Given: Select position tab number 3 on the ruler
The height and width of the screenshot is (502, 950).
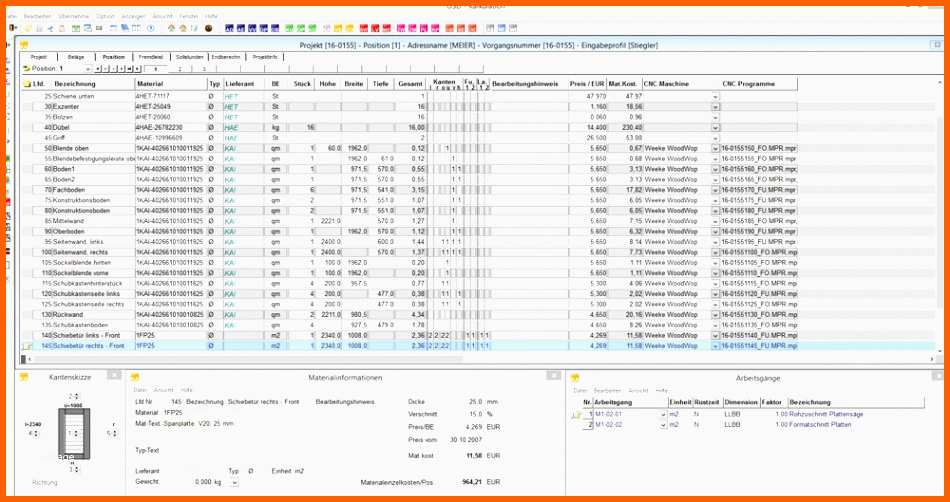Looking at the screenshot, I should [204, 69].
